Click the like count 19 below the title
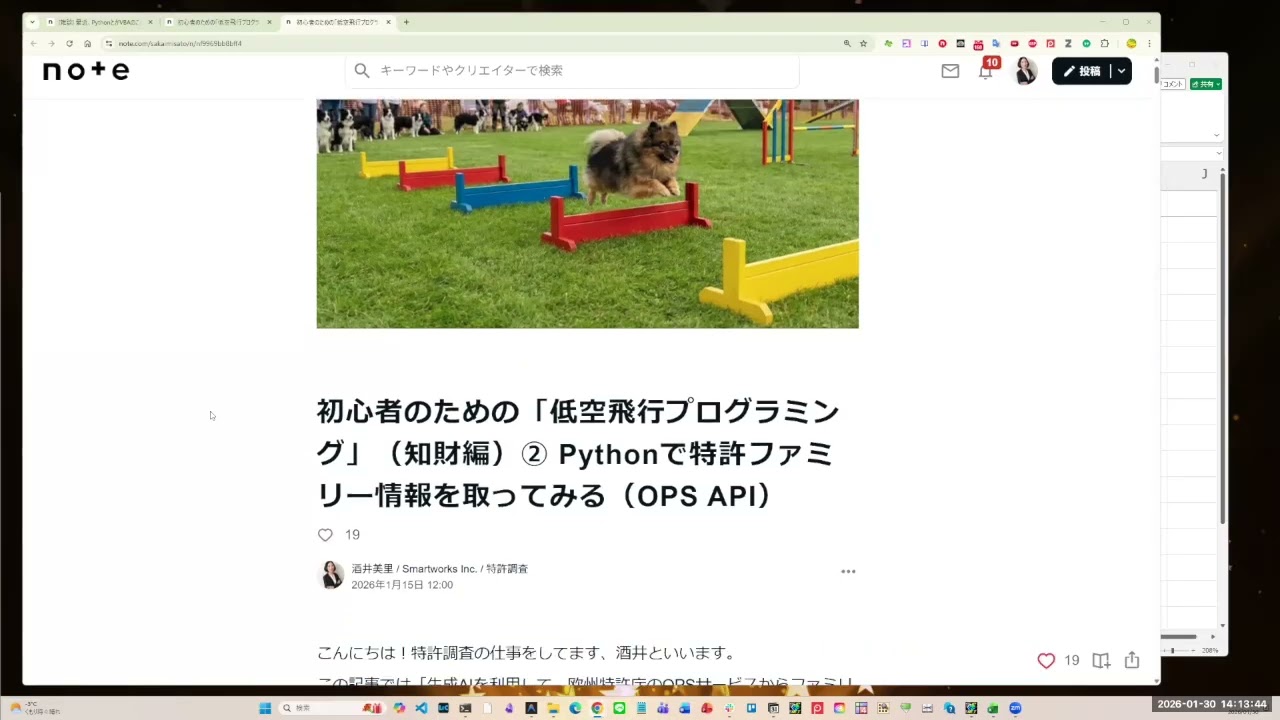This screenshot has width=1280, height=720. click(x=352, y=535)
